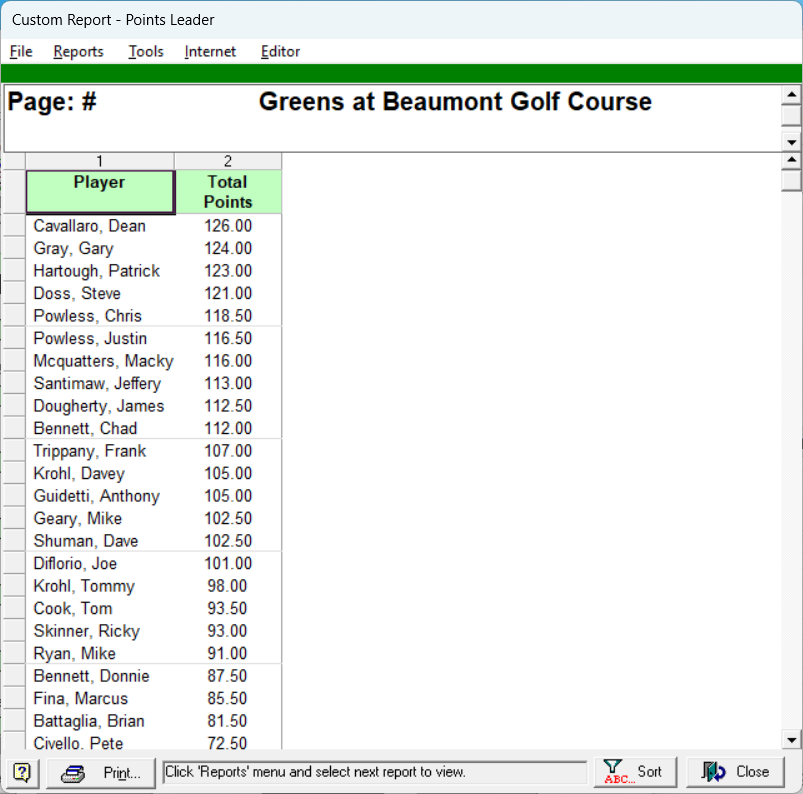
Task: Select the column 1 number header
Action: [100, 161]
